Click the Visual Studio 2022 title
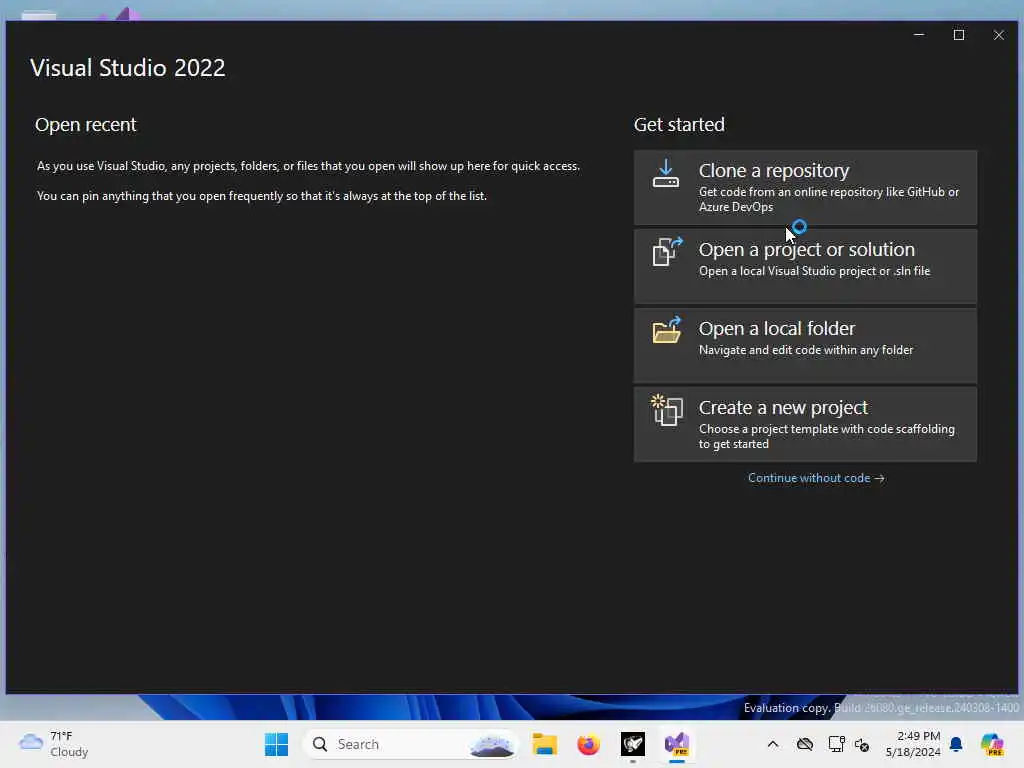The width and height of the screenshot is (1024, 768). 127,68
